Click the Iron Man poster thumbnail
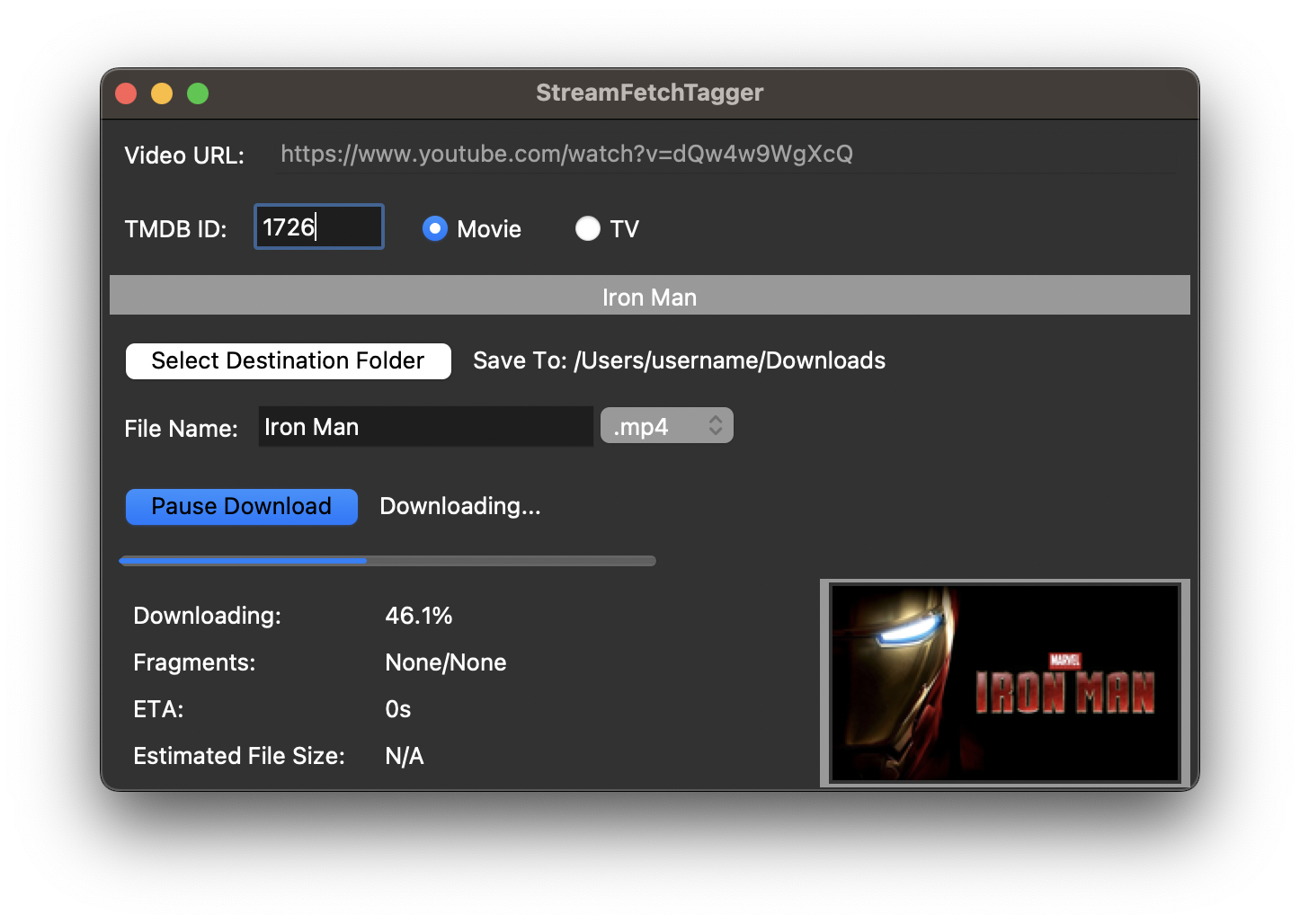 pyautogui.click(x=1005, y=683)
